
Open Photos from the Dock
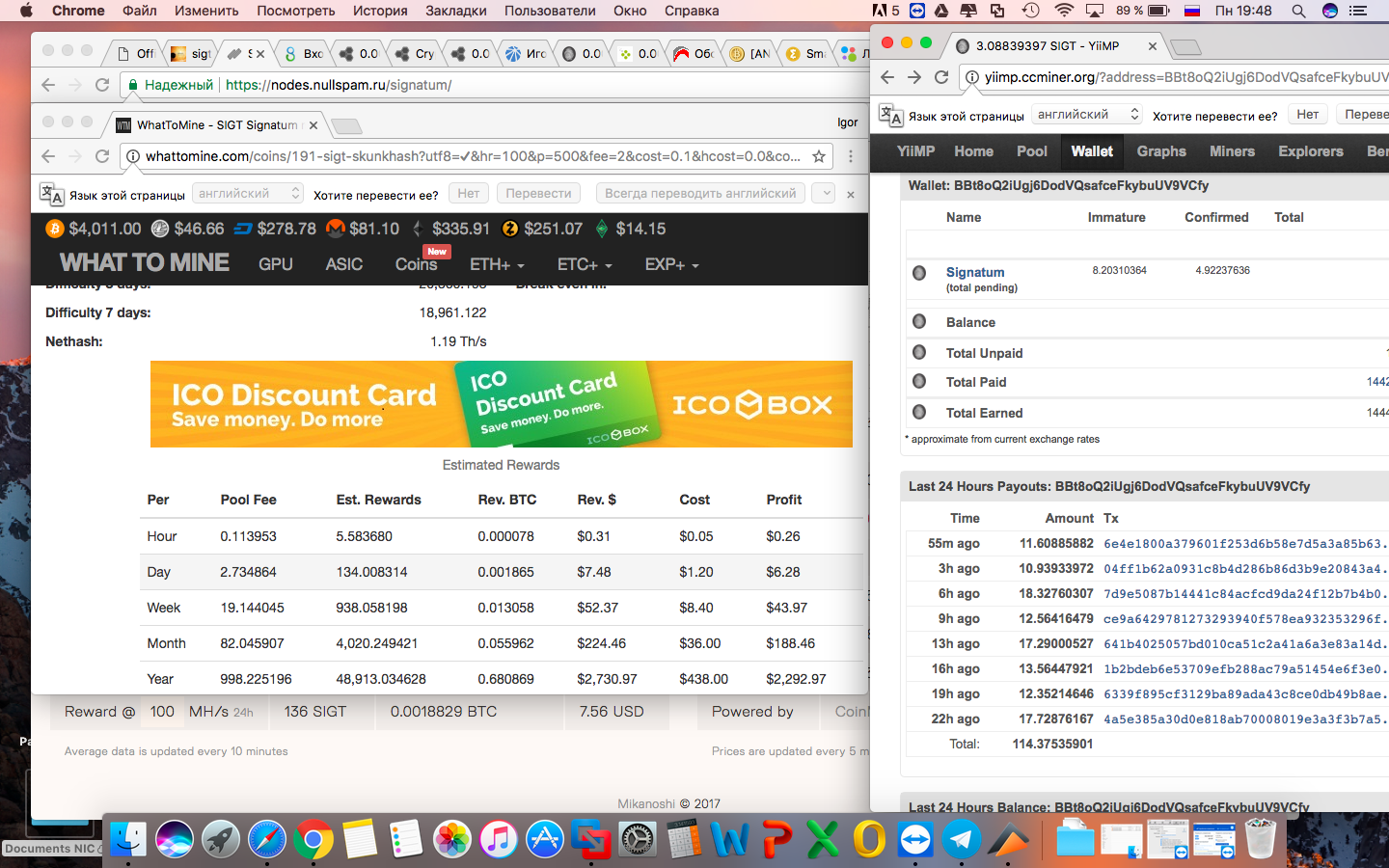click(452, 840)
